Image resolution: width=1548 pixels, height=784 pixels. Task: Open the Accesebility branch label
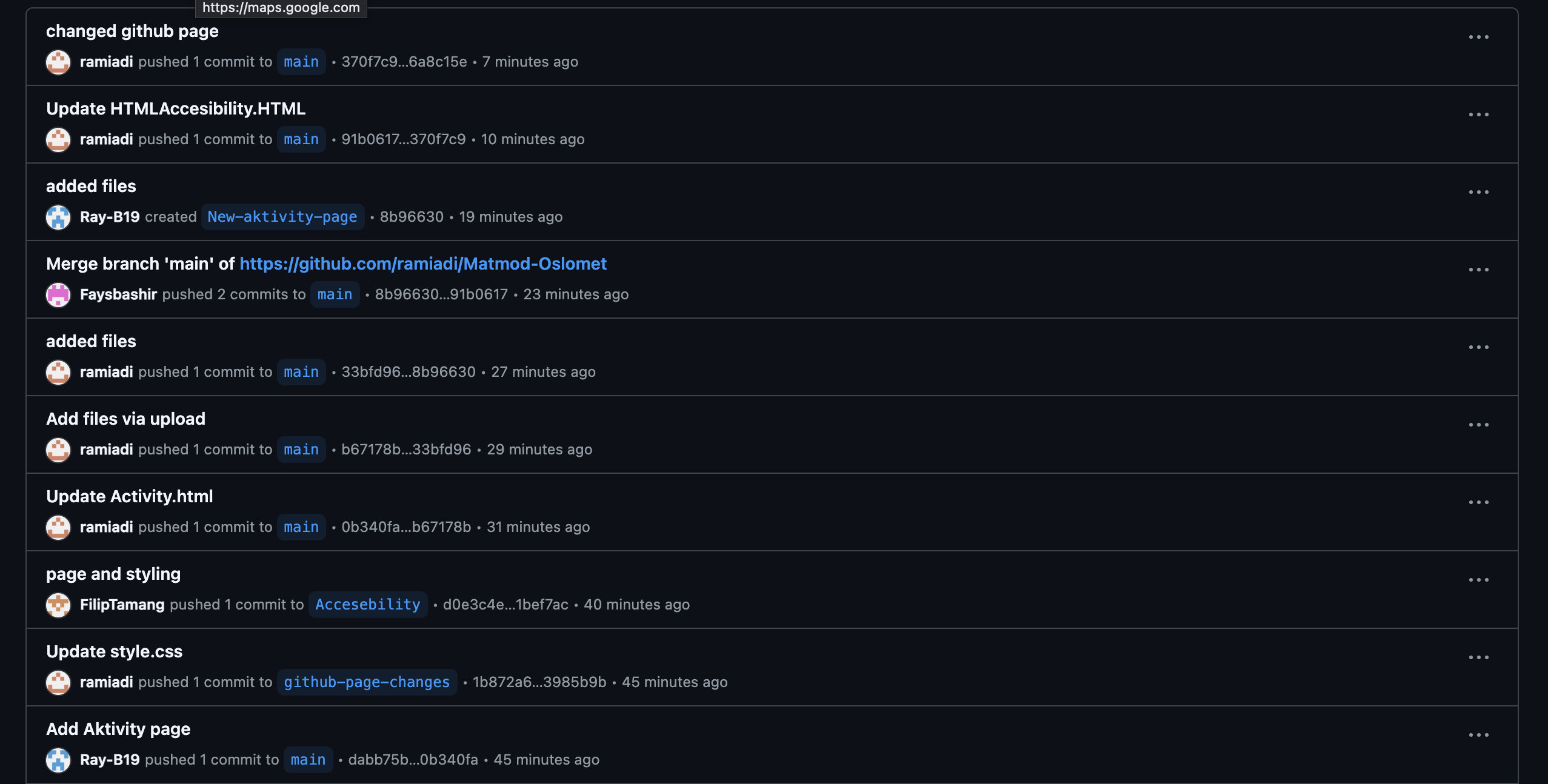tap(367, 605)
